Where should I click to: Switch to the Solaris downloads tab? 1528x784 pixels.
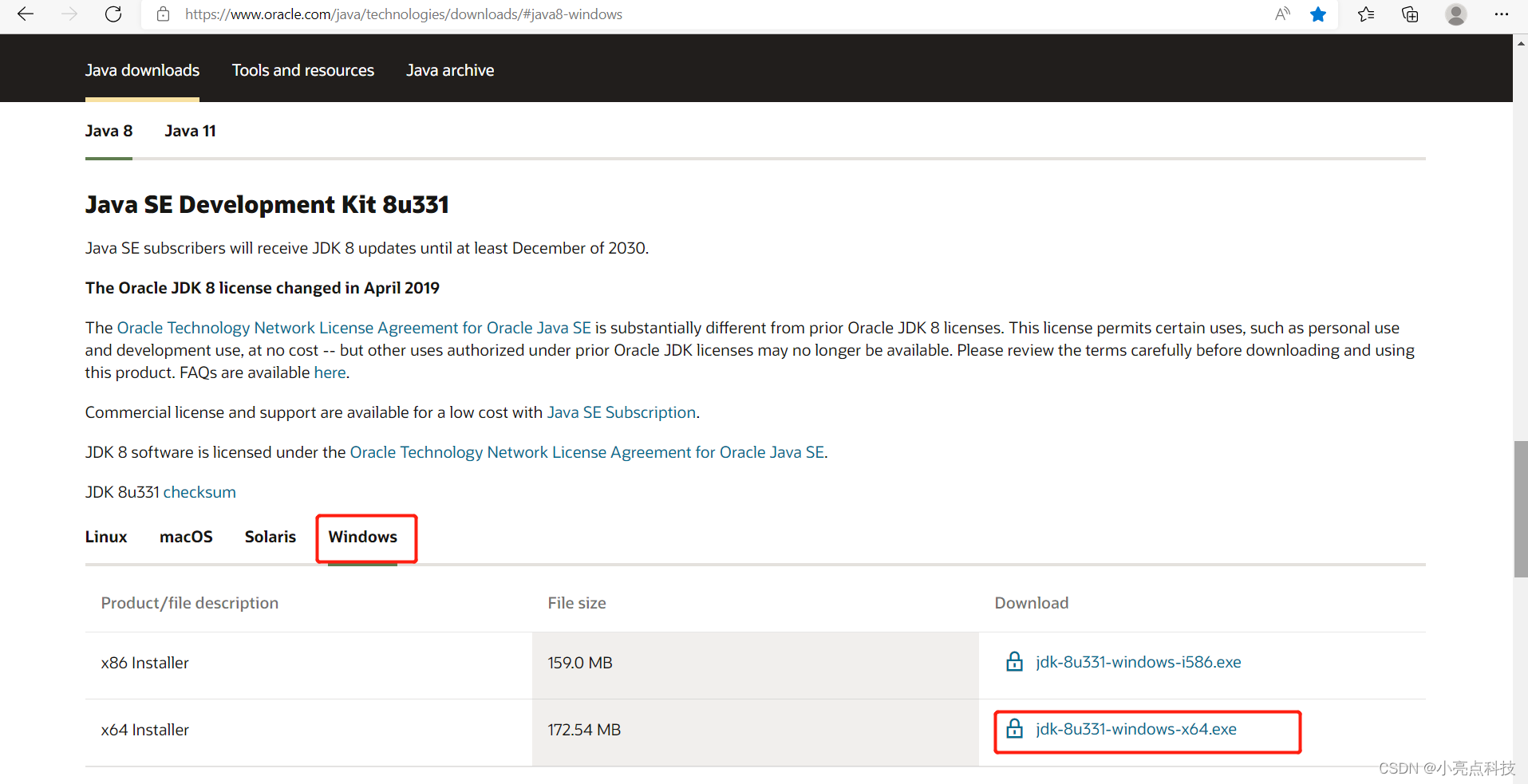[x=270, y=537]
